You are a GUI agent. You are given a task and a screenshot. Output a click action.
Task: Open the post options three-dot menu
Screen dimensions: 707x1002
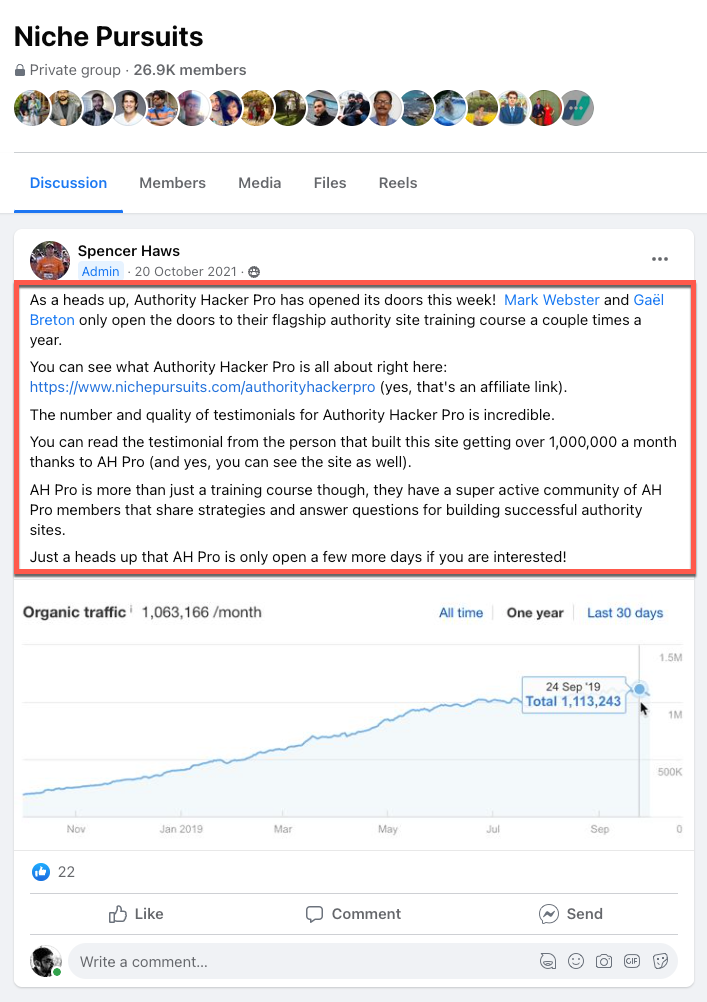tap(659, 259)
